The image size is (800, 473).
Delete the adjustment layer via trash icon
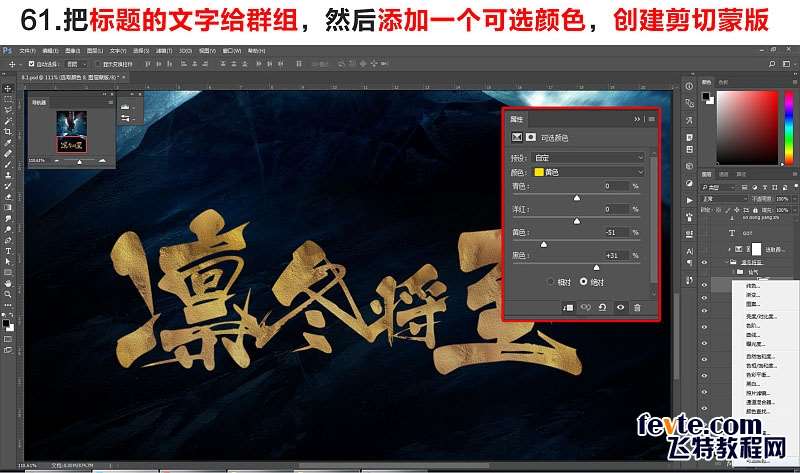point(637,308)
